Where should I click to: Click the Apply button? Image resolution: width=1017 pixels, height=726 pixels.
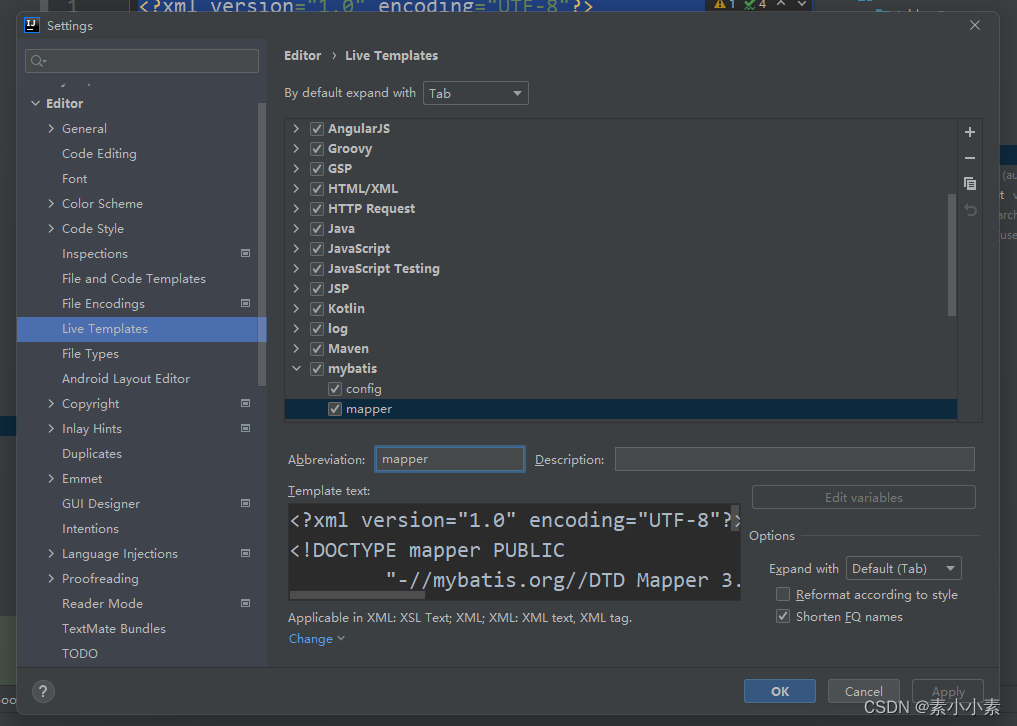tap(948, 691)
